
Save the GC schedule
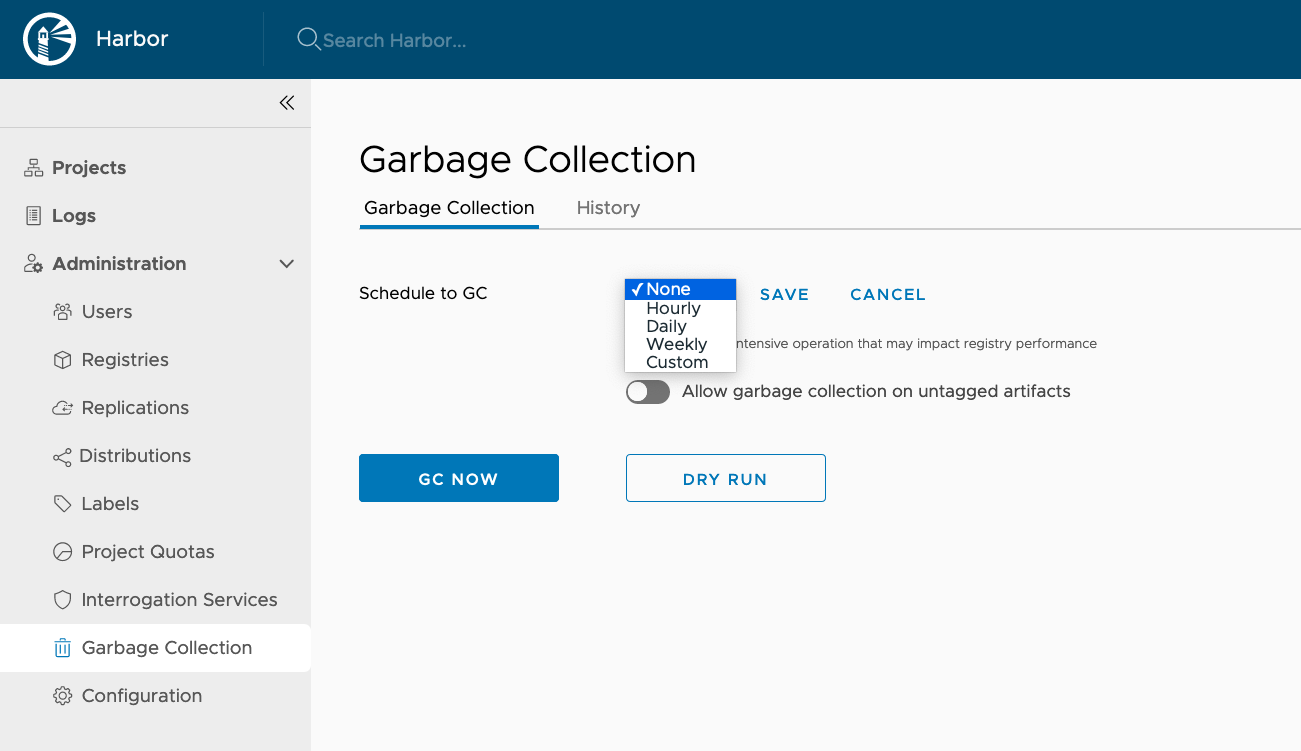[x=785, y=295]
